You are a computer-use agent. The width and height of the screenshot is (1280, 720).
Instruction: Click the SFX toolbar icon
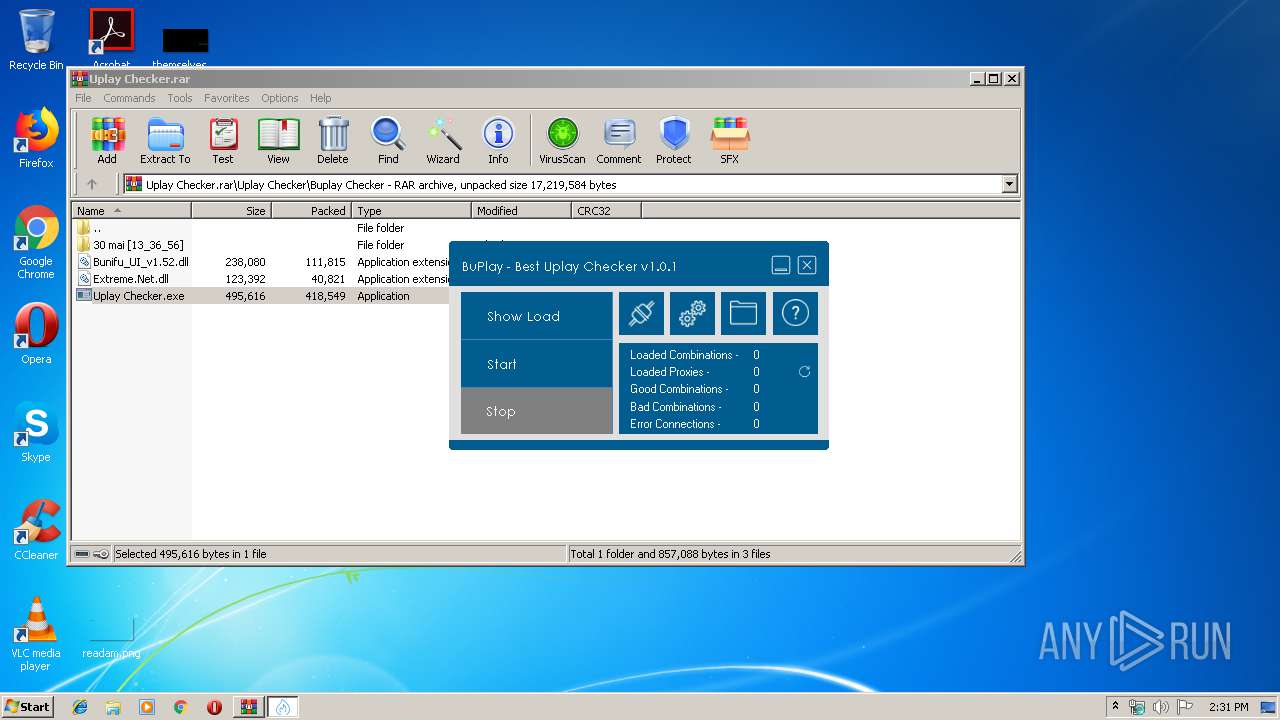730,140
